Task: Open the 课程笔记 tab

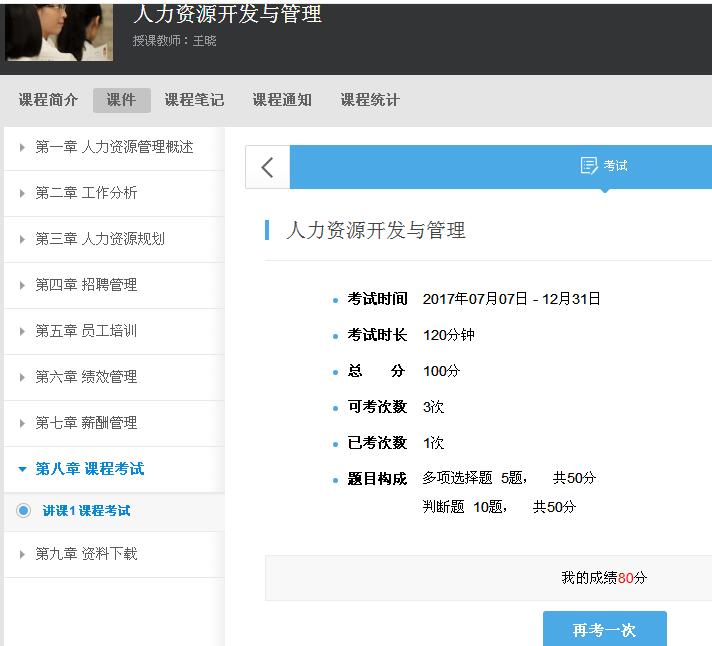Action: pos(194,100)
